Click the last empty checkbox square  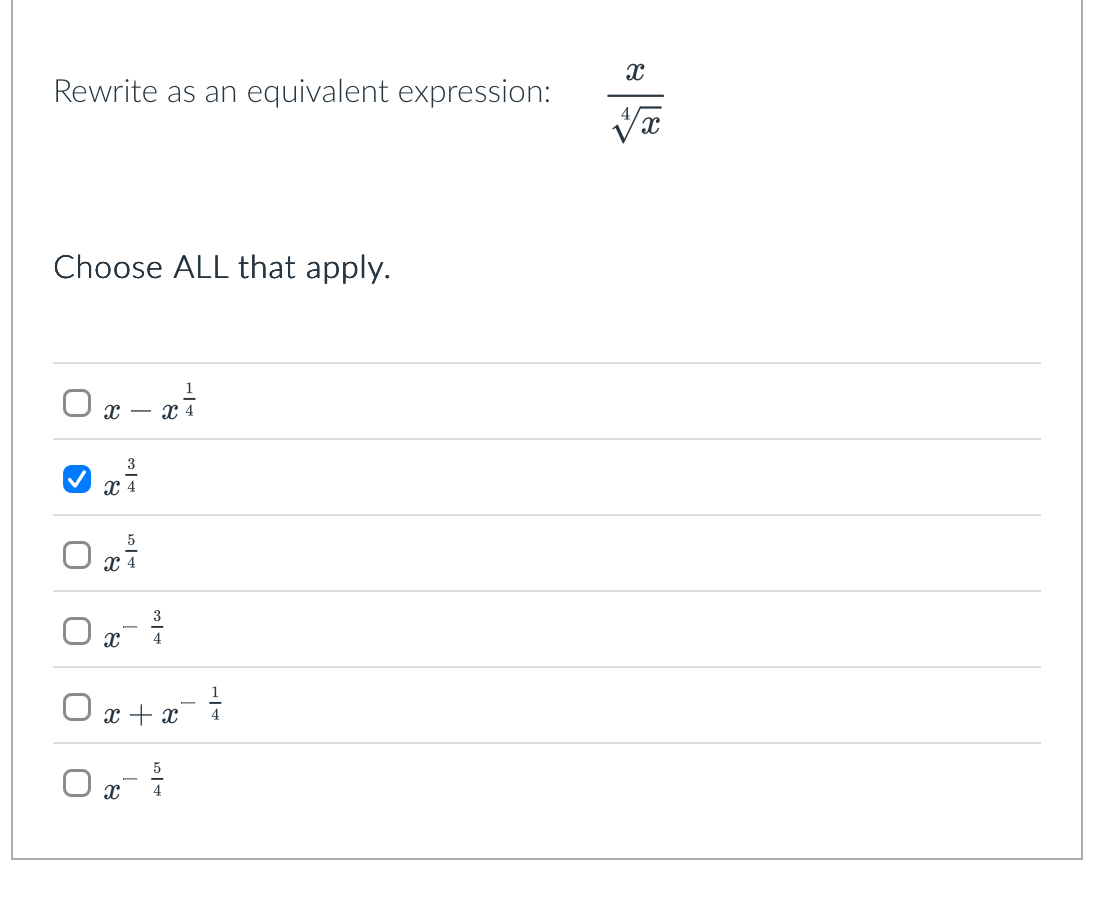point(76,782)
